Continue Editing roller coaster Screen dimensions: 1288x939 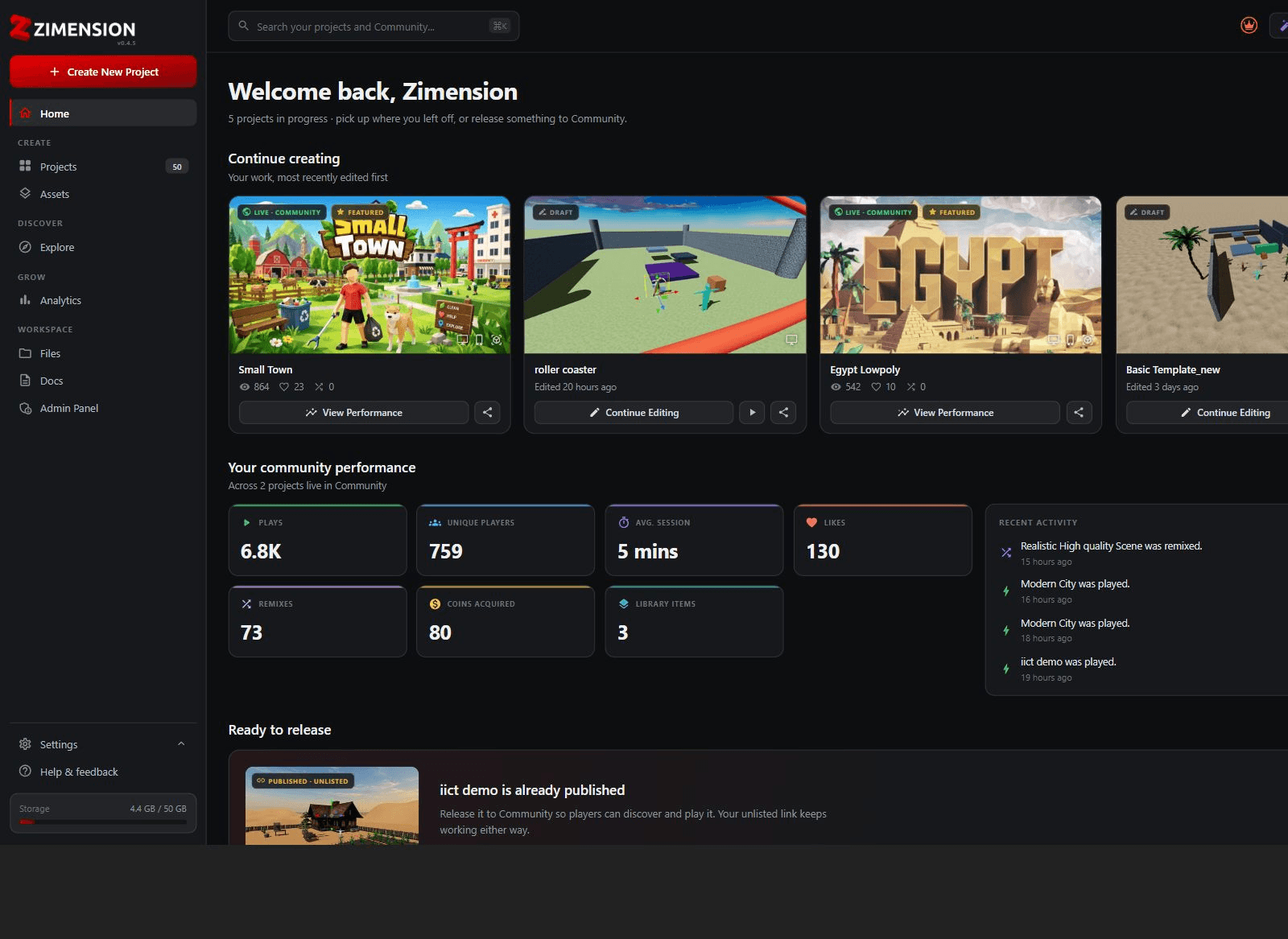coord(634,413)
